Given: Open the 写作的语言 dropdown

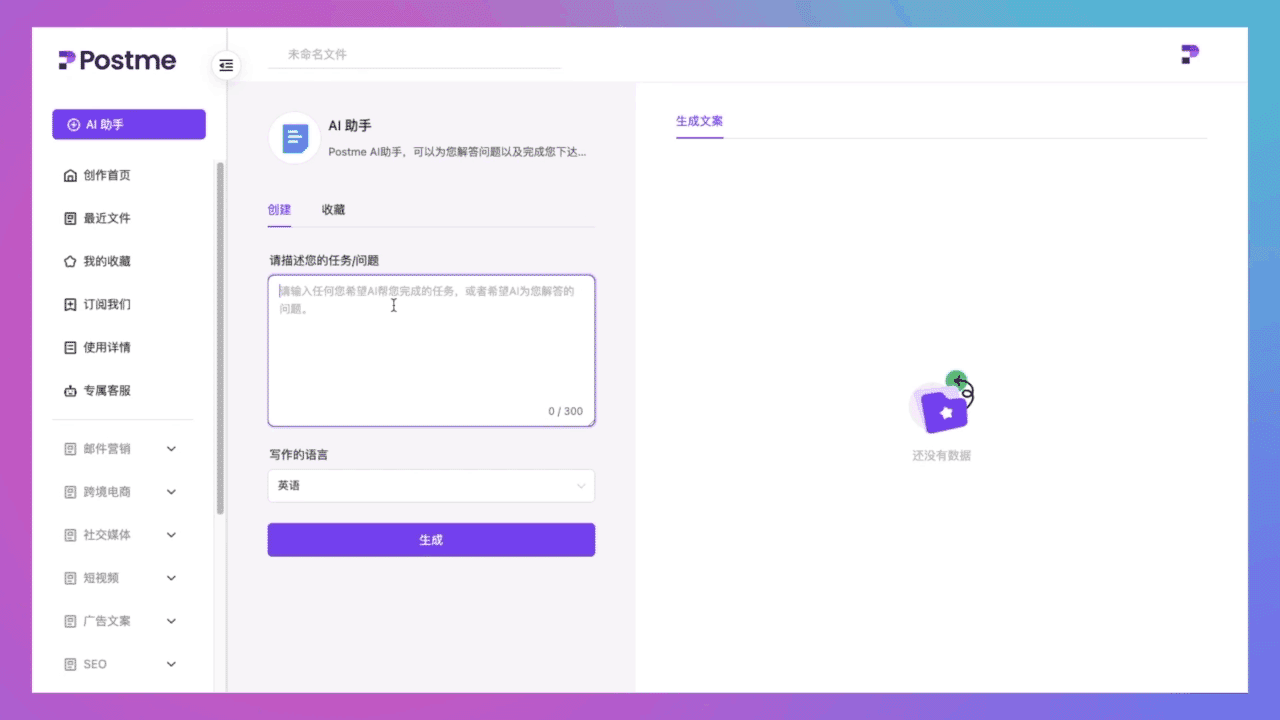Looking at the screenshot, I should 430,485.
